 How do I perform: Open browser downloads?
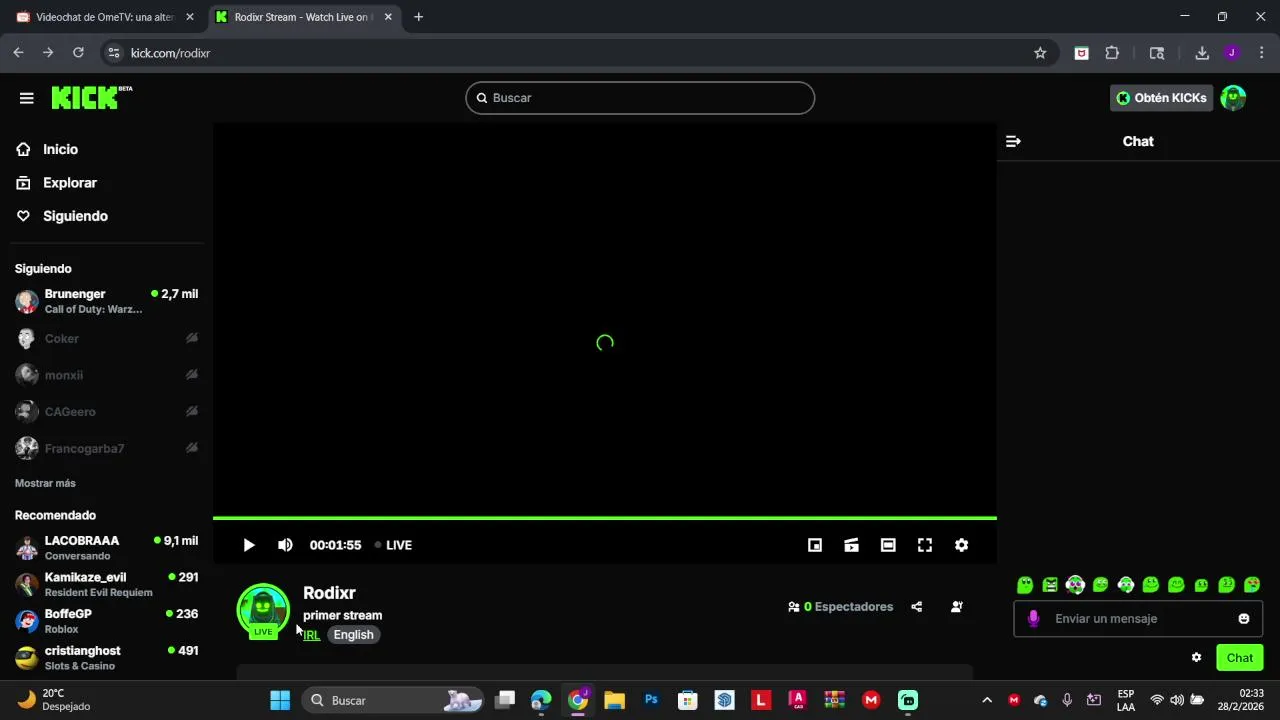pos(1202,53)
